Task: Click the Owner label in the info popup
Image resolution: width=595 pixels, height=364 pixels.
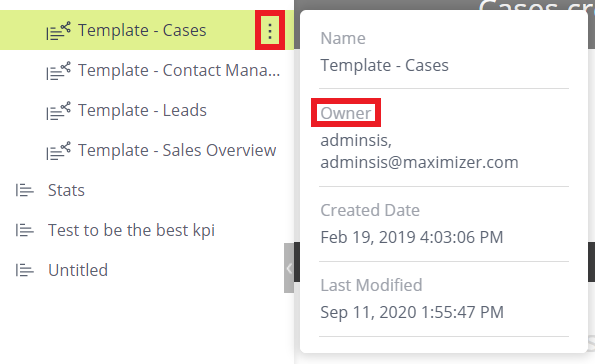Action: tap(346, 113)
